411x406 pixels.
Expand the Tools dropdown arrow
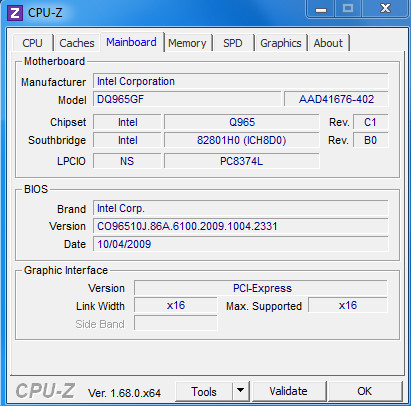point(241,391)
